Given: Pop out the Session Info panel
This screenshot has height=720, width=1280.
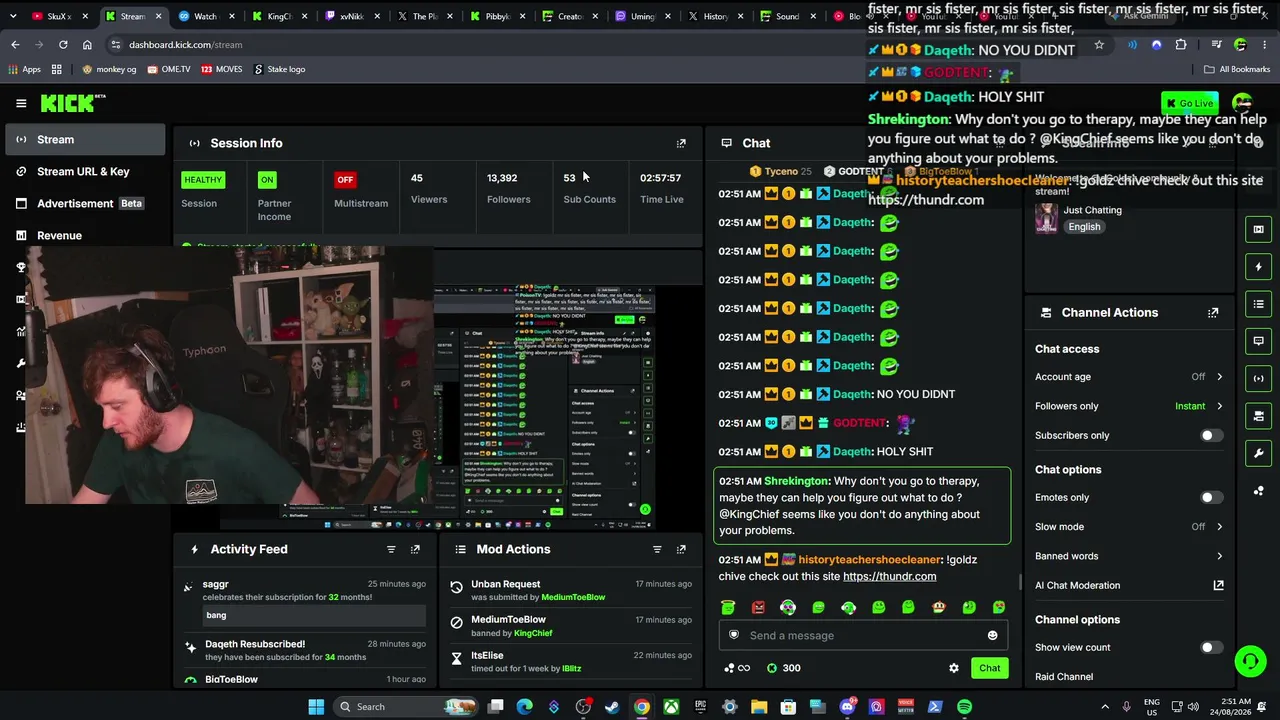Looking at the screenshot, I should 681,143.
